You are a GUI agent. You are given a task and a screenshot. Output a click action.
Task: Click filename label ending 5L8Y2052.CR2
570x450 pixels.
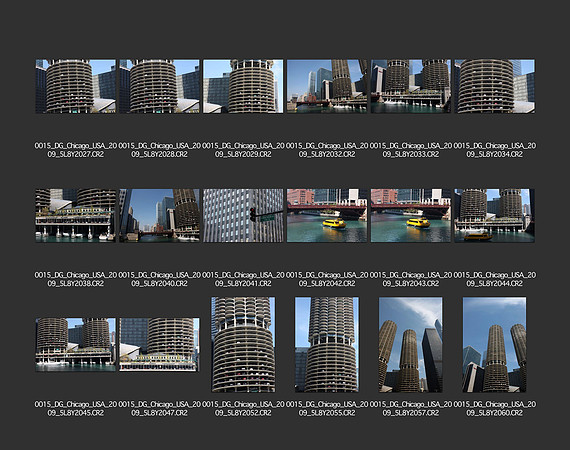point(243,409)
